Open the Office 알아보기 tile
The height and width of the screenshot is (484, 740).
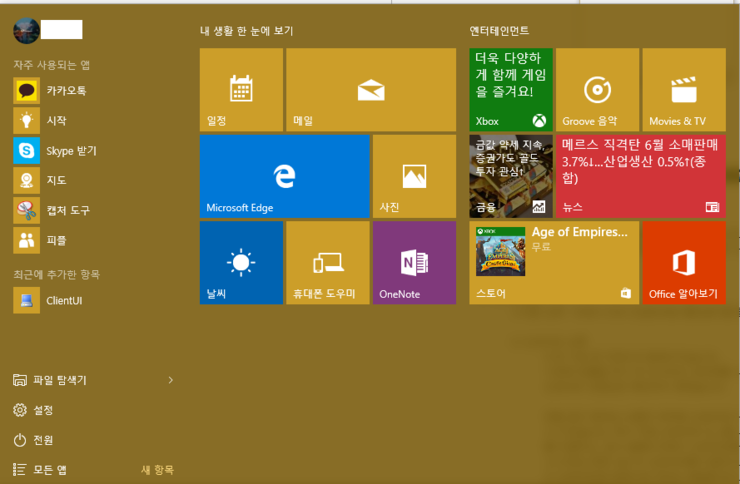[x=684, y=263]
